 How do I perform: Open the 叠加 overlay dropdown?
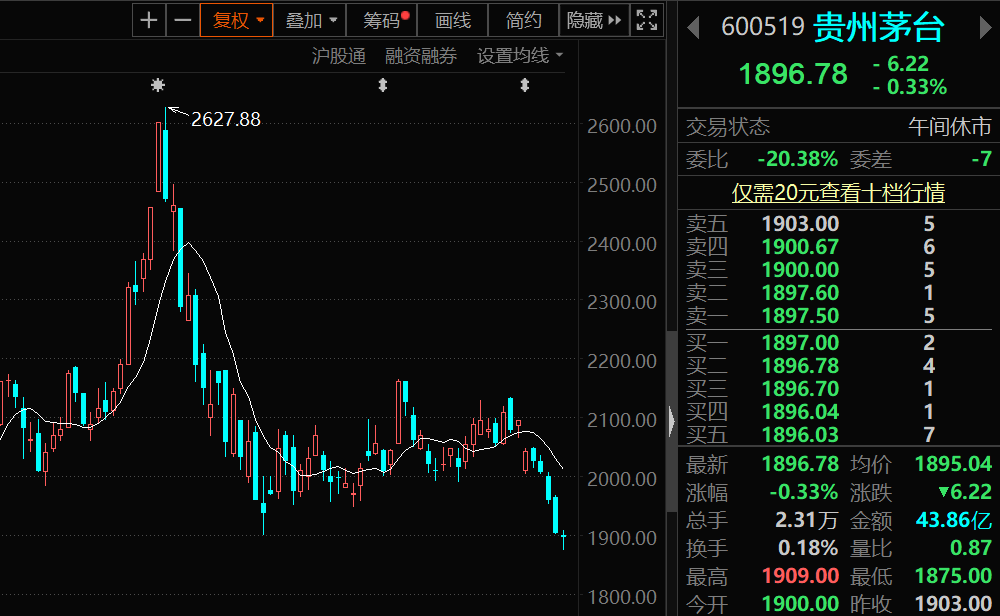pos(310,20)
